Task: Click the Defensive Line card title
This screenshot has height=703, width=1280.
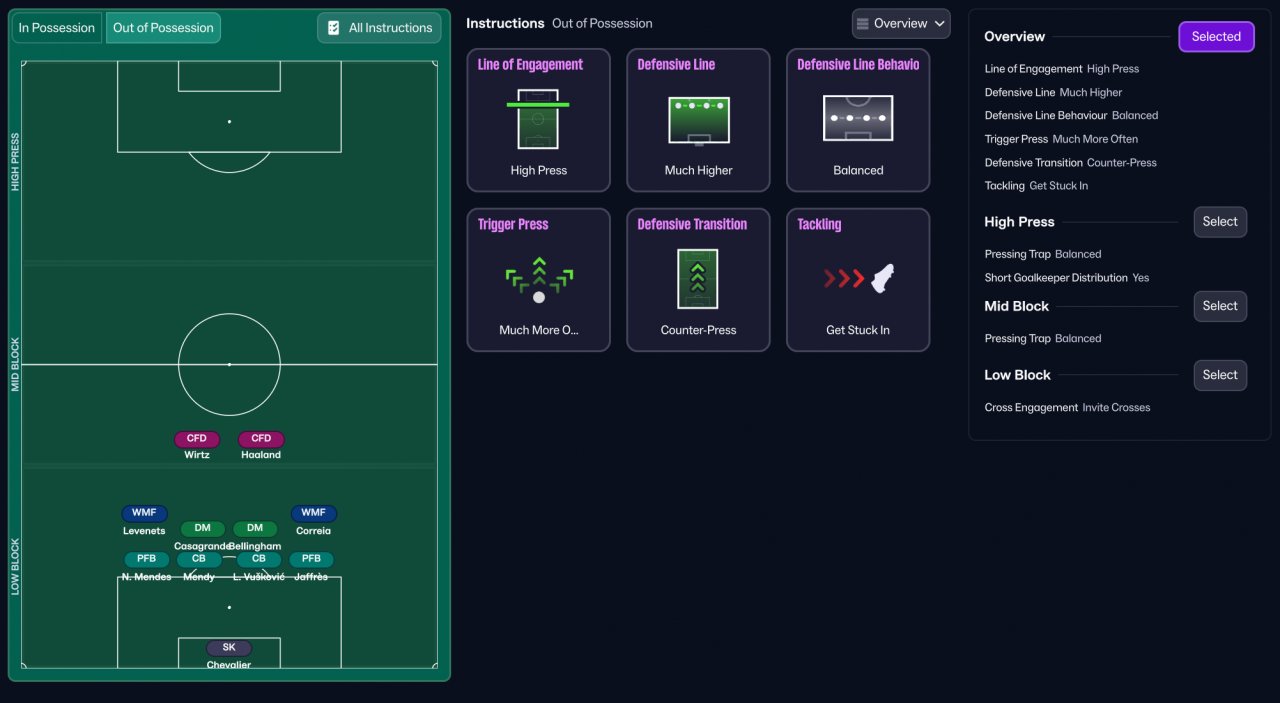Action: click(676, 65)
